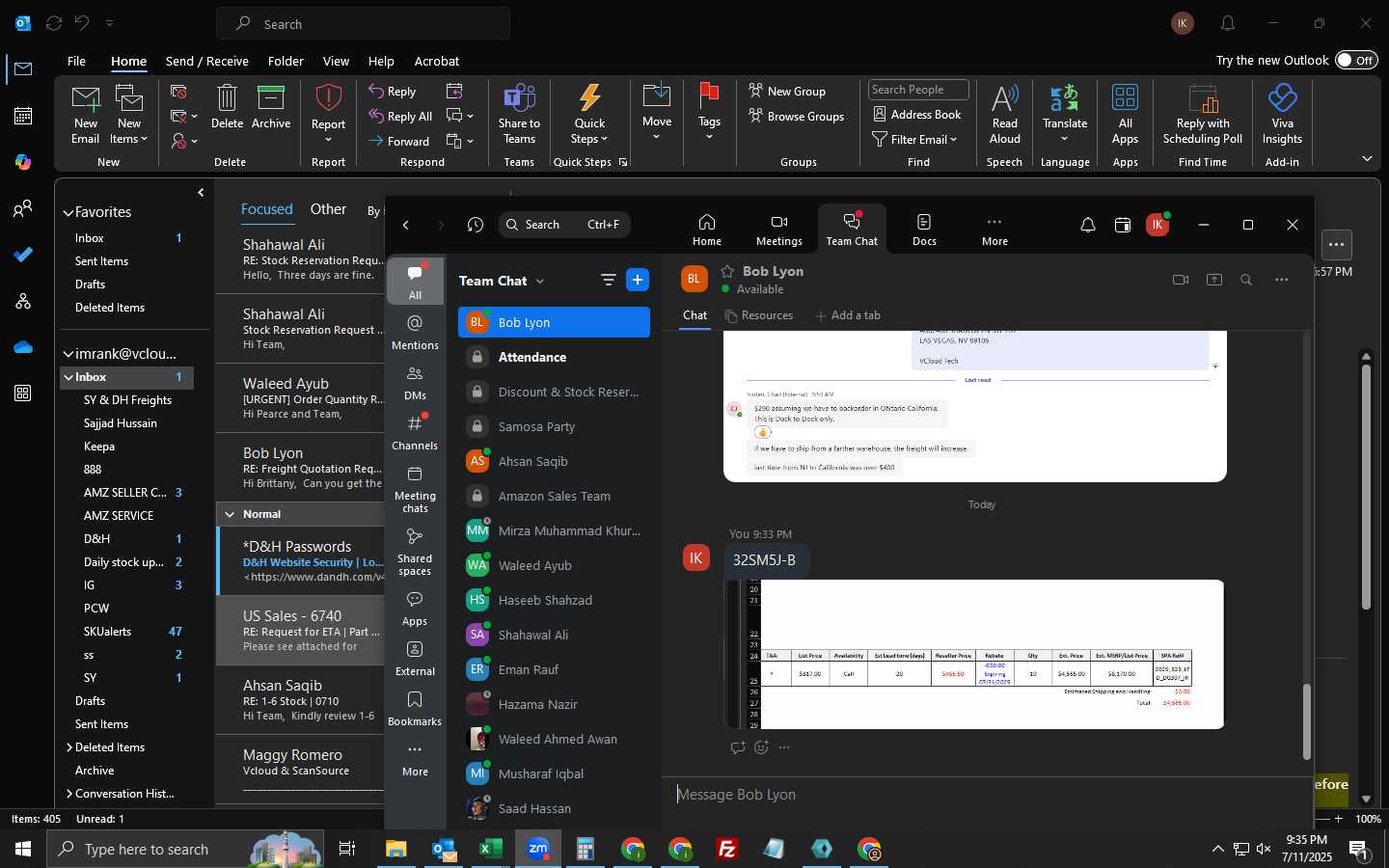Open the quotation screenshot image in chat

click(974, 654)
